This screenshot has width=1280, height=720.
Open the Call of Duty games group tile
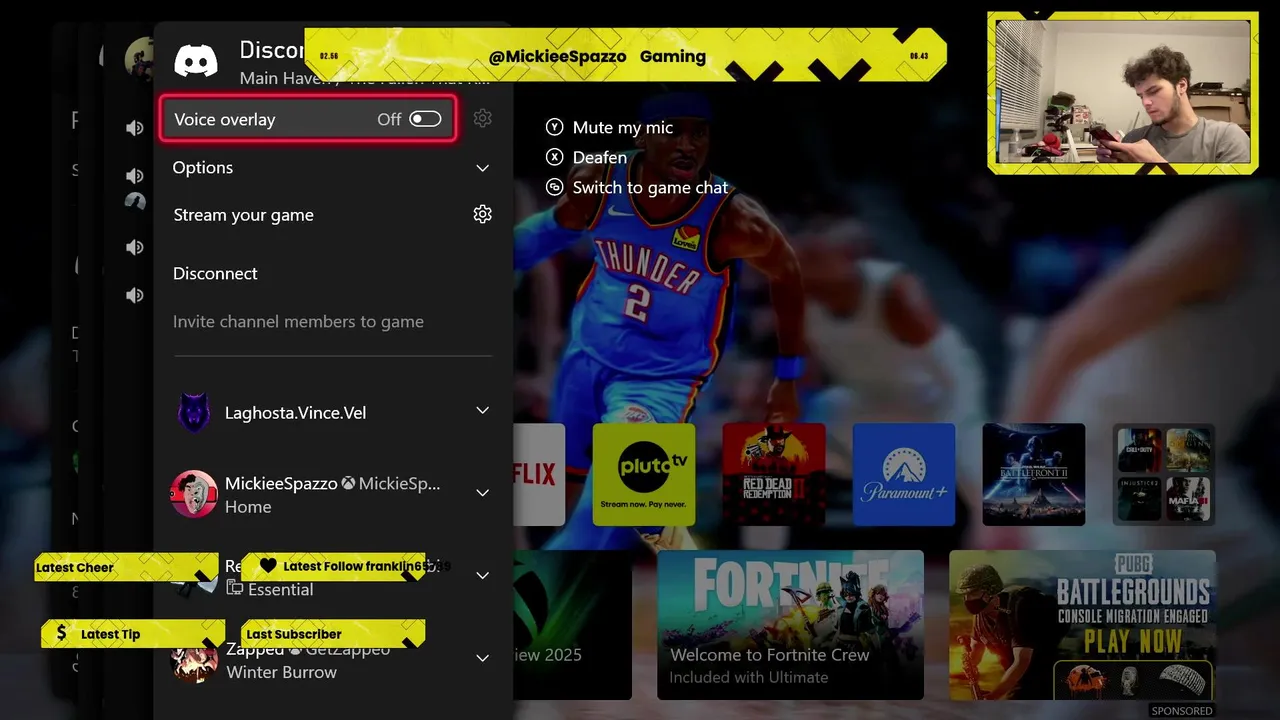(1164, 474)
